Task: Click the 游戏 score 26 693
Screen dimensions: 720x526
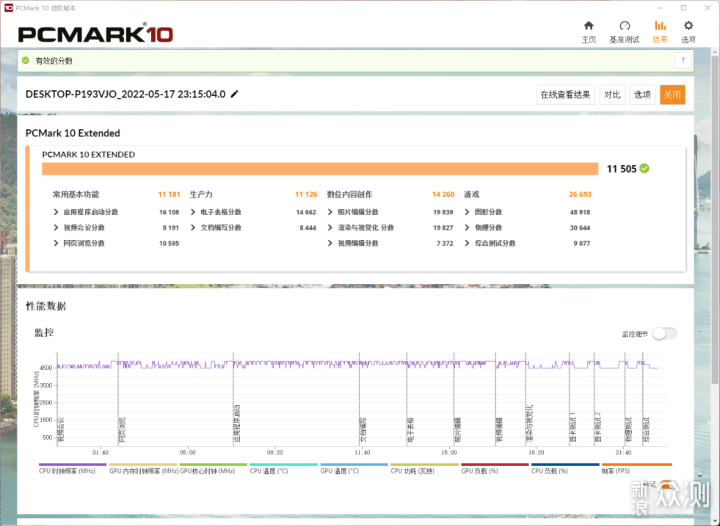Action: (580, 194)
